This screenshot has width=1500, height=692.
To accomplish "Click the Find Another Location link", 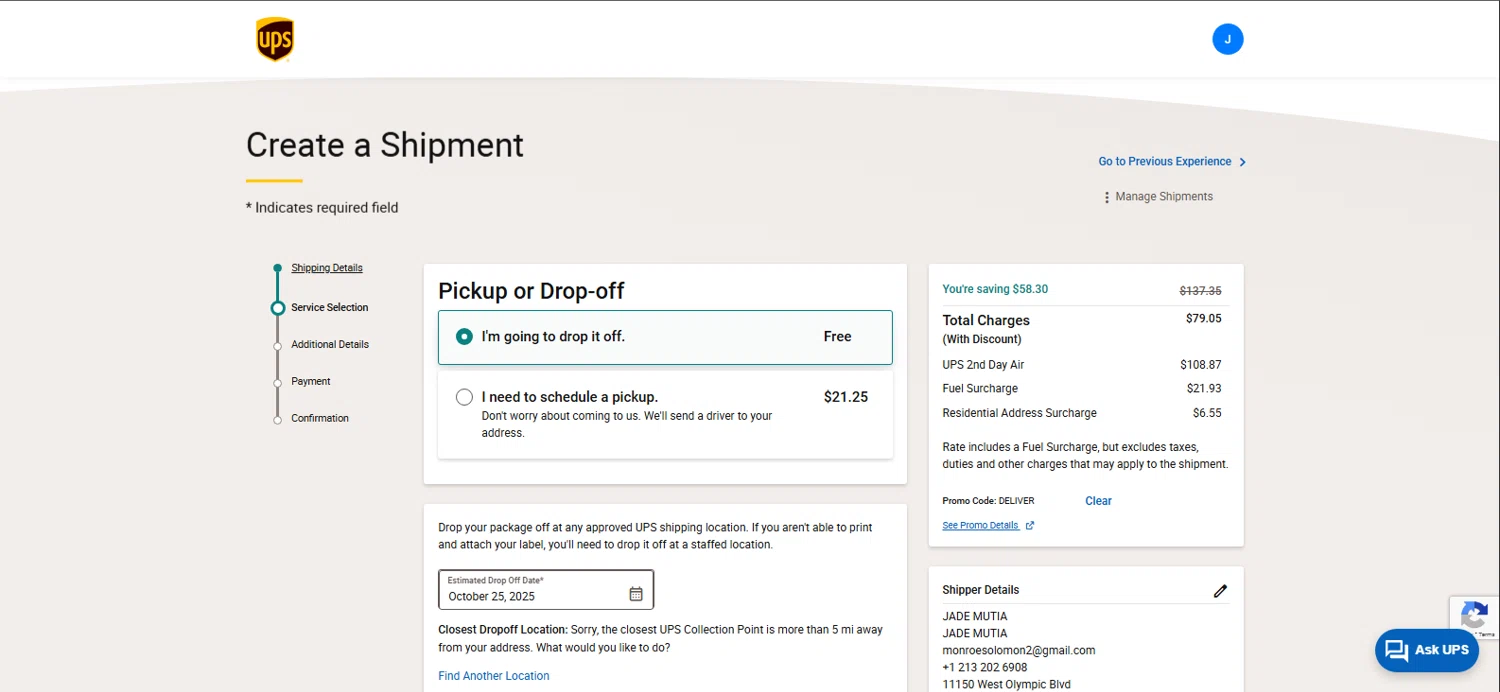I will pos(494,676).
